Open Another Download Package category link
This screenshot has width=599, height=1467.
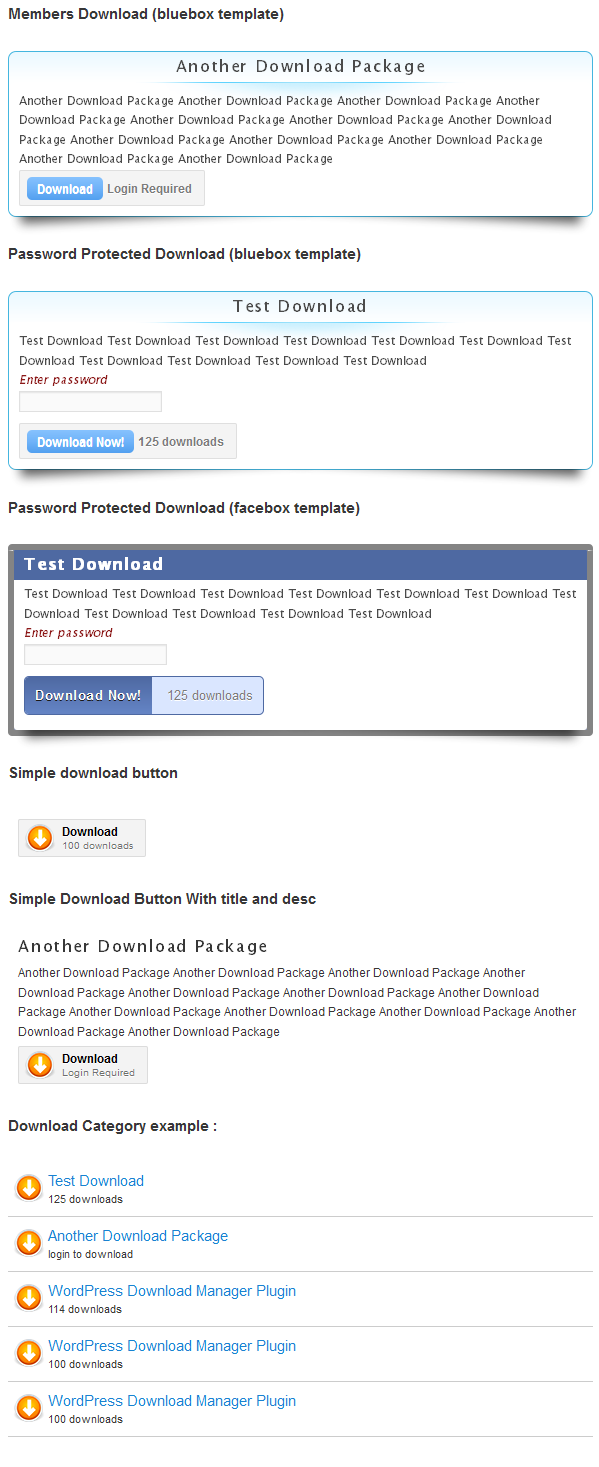tap(138, 1236)
